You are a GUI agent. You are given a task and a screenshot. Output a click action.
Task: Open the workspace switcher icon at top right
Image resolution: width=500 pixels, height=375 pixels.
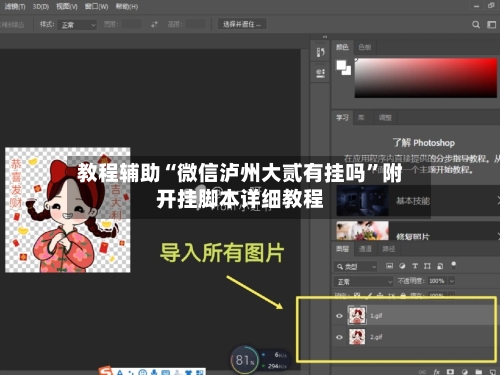(492, 25)
